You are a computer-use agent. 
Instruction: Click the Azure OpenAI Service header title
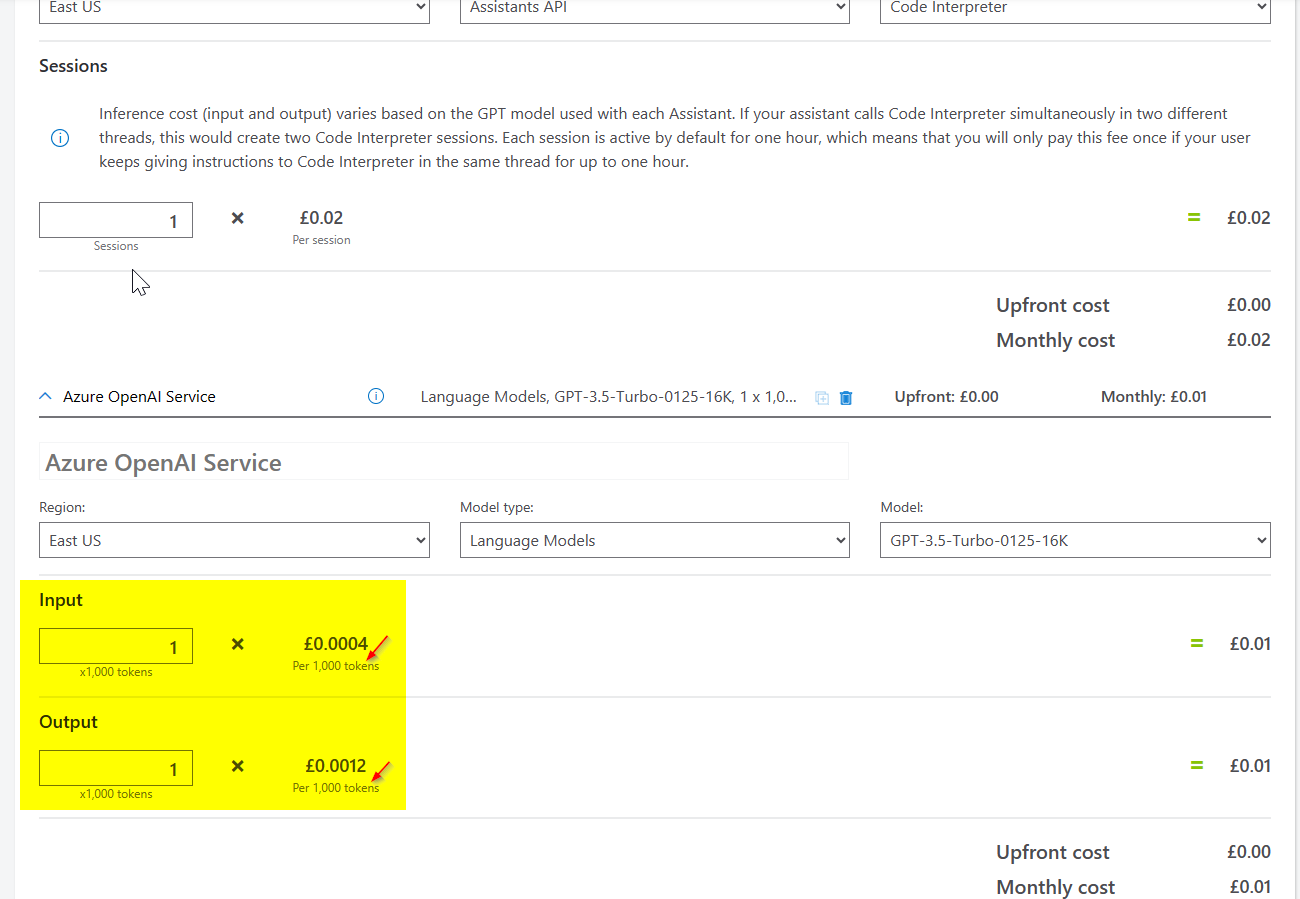[x=139, y=396]
